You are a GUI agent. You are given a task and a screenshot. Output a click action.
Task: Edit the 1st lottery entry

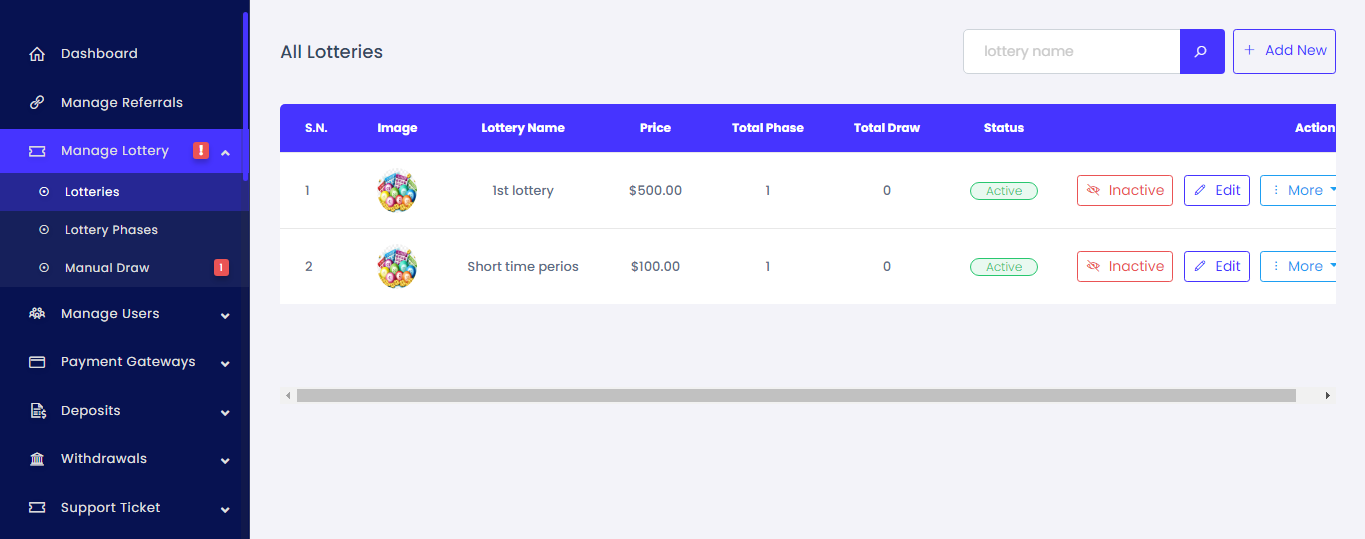[x=1216, y=191]
